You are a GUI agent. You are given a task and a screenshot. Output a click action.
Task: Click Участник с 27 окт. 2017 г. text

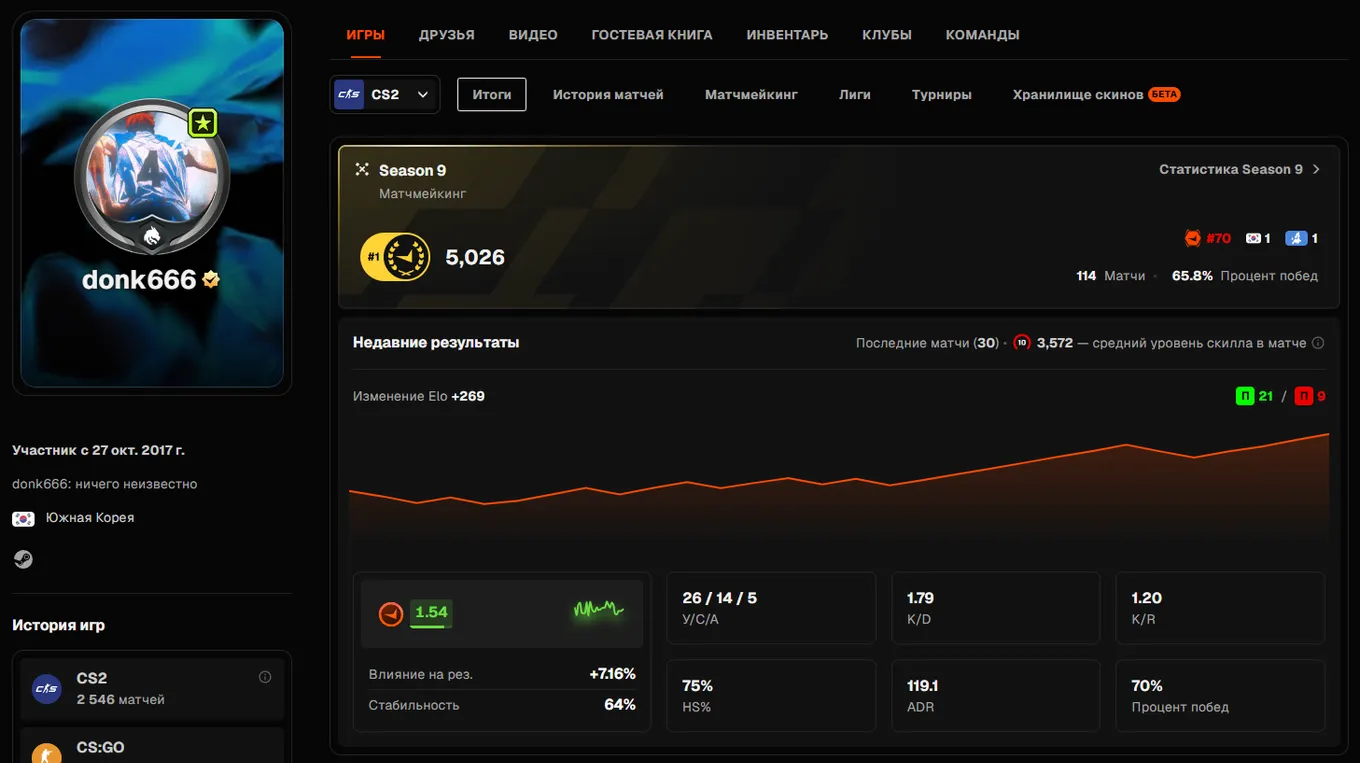[98, 450]
